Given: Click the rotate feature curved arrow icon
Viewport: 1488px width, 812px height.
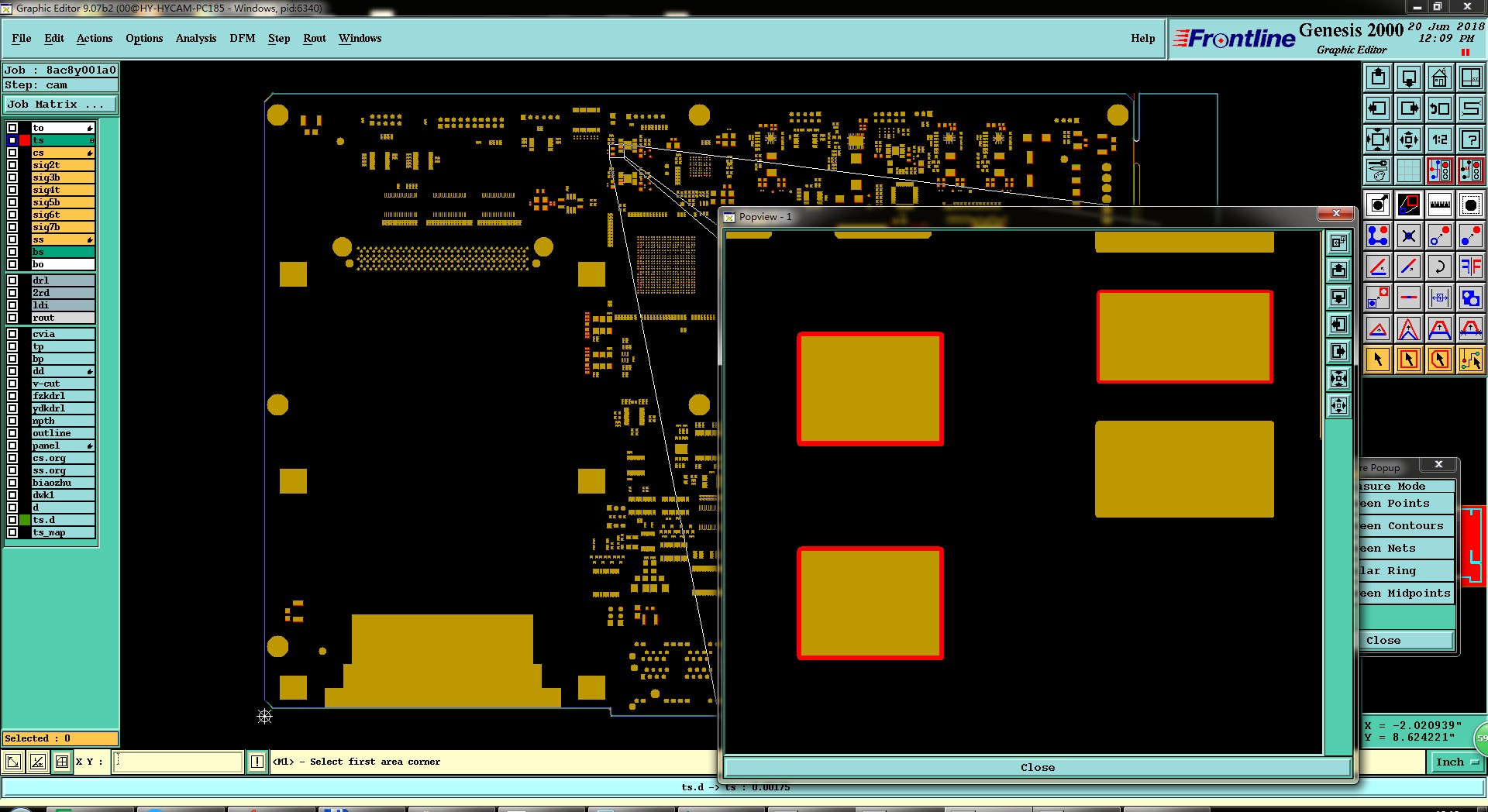Looking at the screenshot, I should click(x=1440, y=267).
